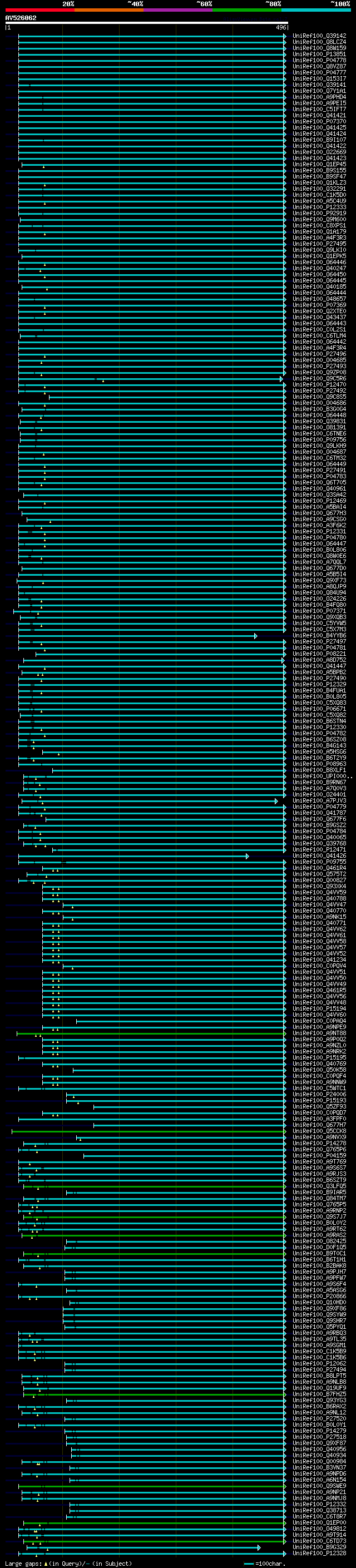Click the shortened alignment bar for UniRef100_Q9C5R6
This screenshot has height=1568, width=356.
point(150,379)
